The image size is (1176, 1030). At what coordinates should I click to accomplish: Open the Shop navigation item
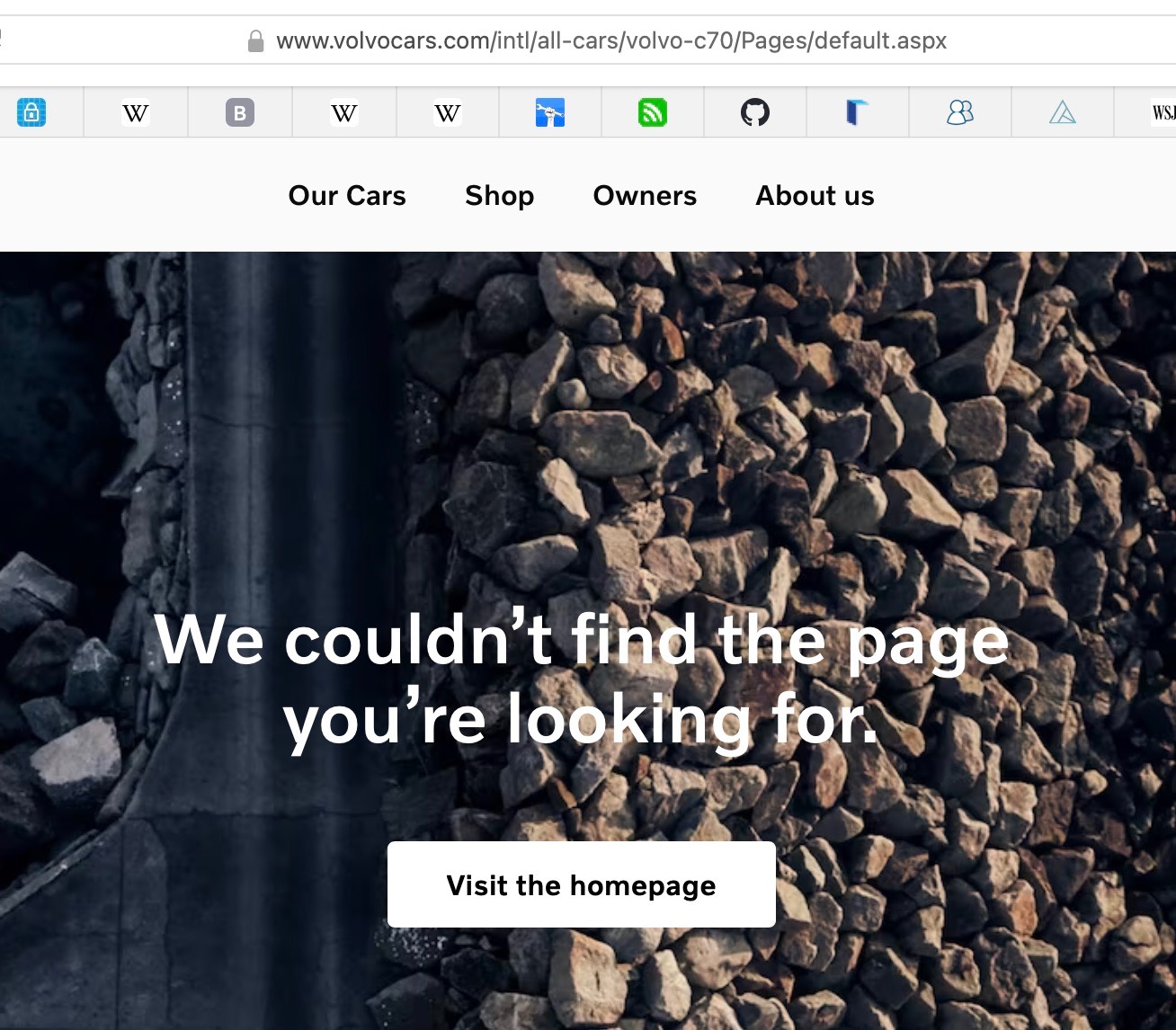coord(499,196)
